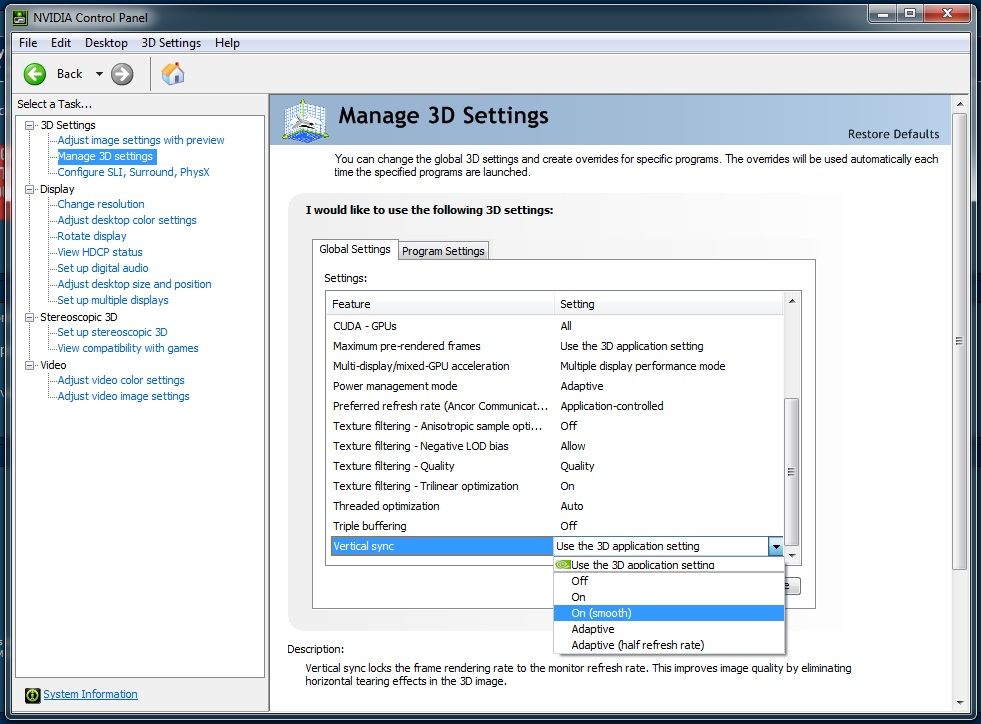
Task: Select 'Change resolution' in the task tree
Action: [x=101, y=204]
